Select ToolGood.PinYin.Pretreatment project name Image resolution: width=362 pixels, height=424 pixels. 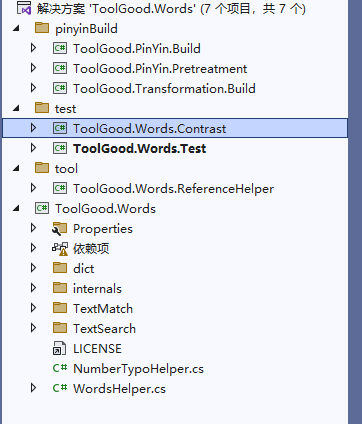(x=160, y=69)
